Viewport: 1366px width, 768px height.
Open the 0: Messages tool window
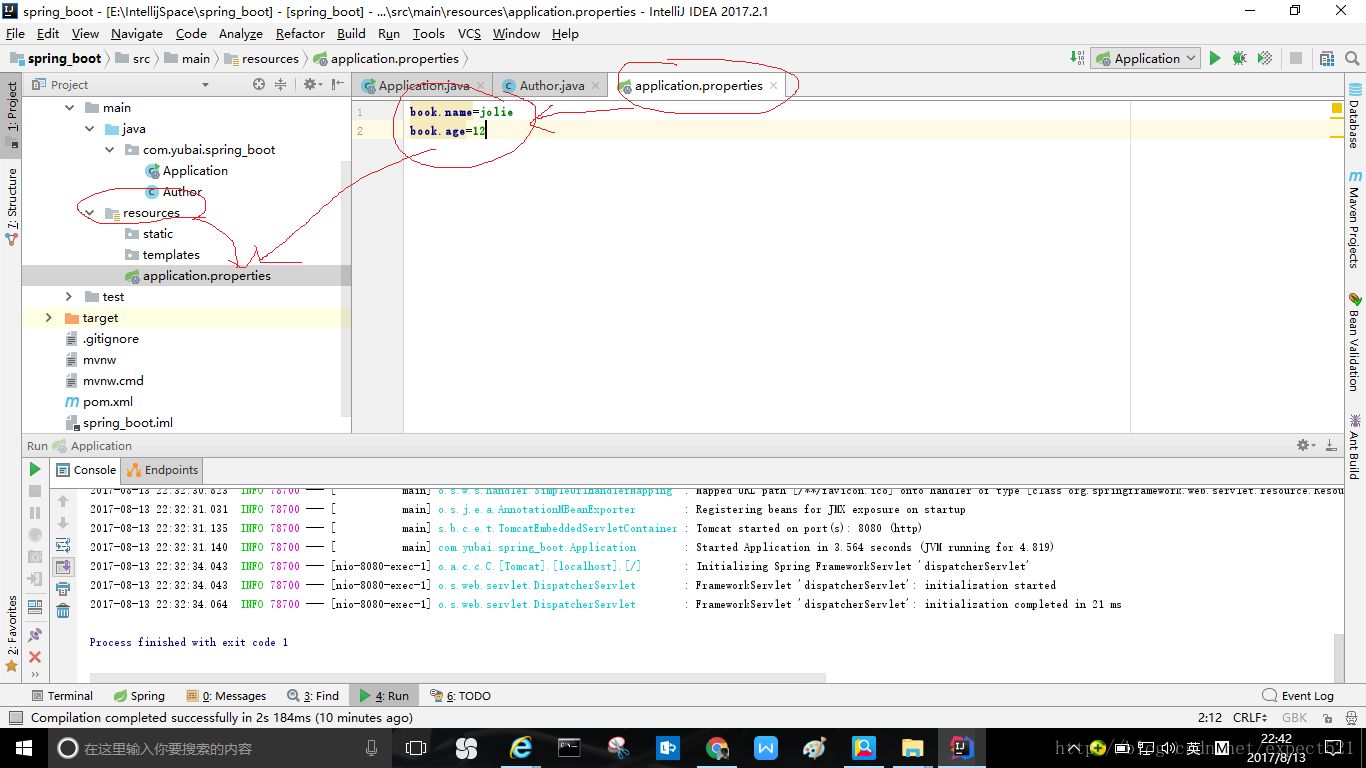(x=226, y=695)
